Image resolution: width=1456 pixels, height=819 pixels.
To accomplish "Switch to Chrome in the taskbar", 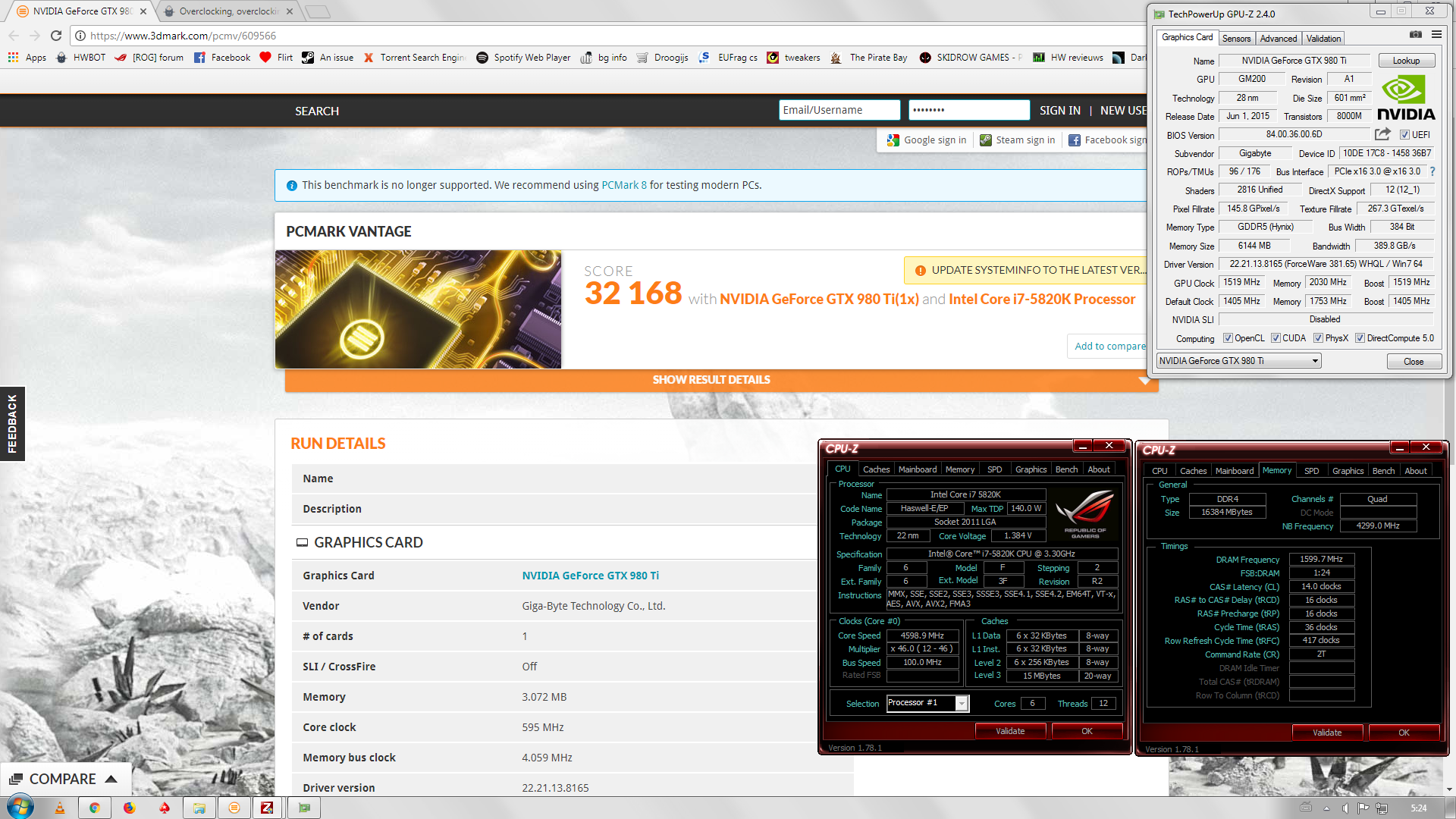I will coord(95,808).
